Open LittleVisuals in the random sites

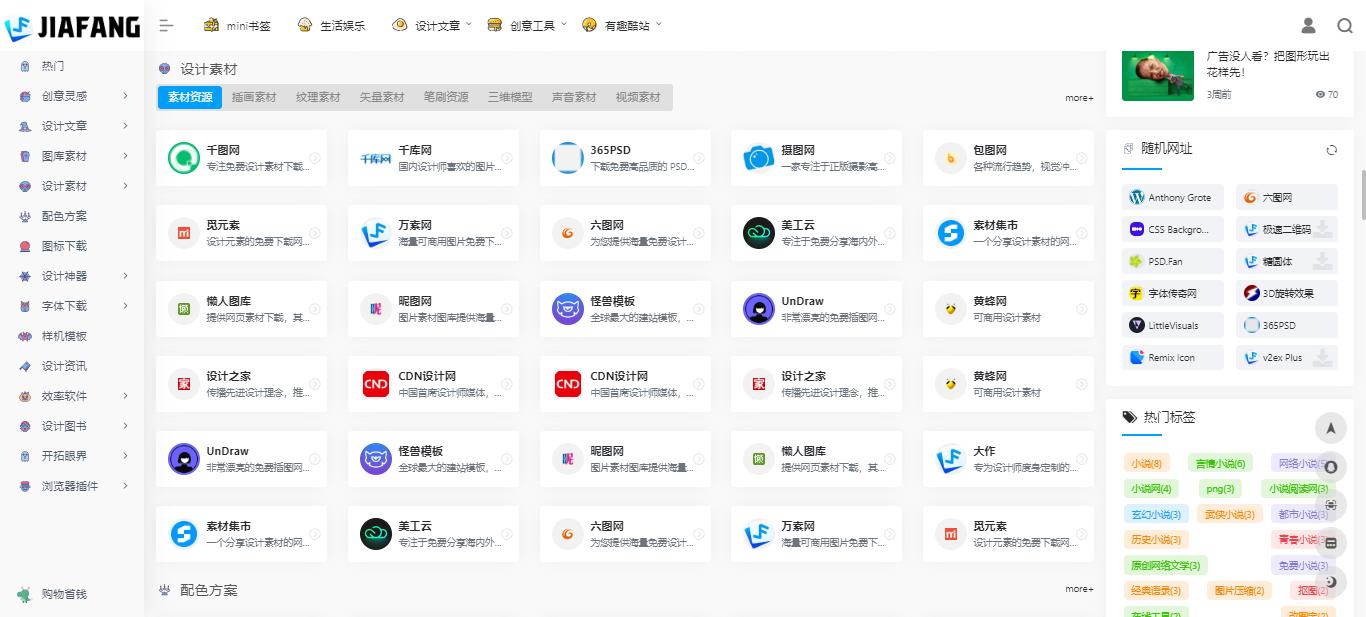click(x=1172, y=325)
